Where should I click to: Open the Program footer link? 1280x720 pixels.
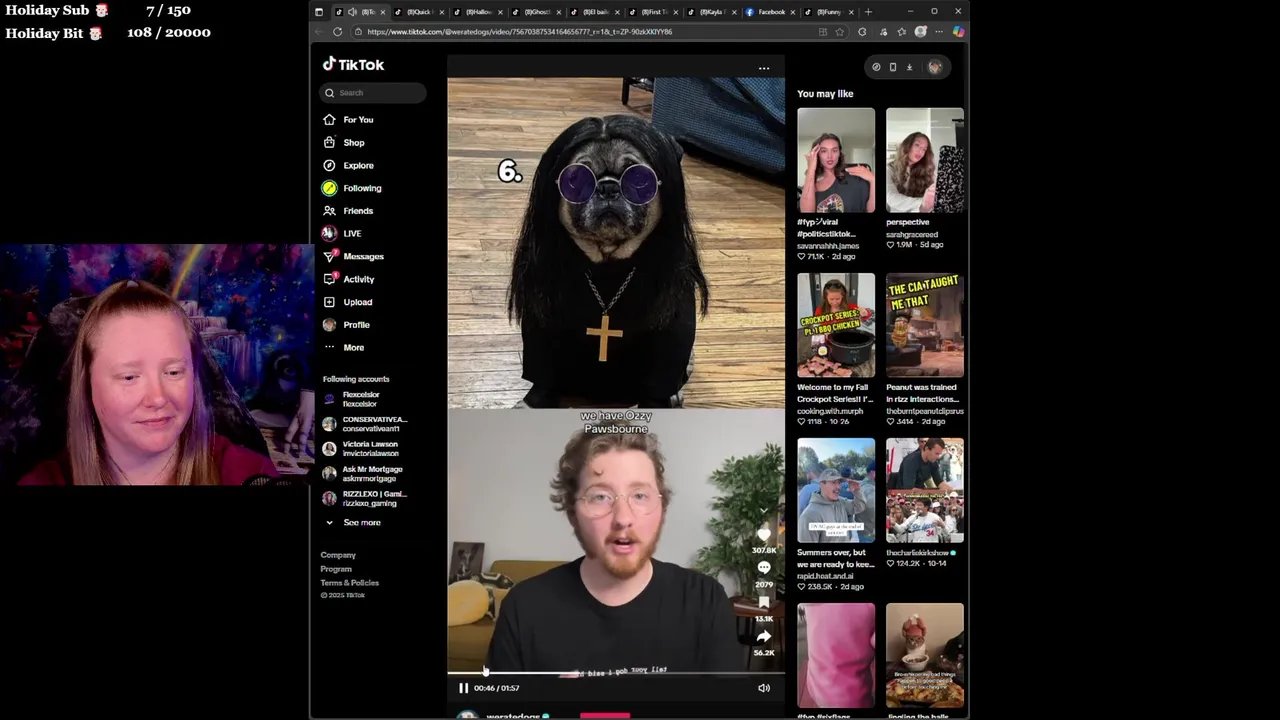point(336,569)
